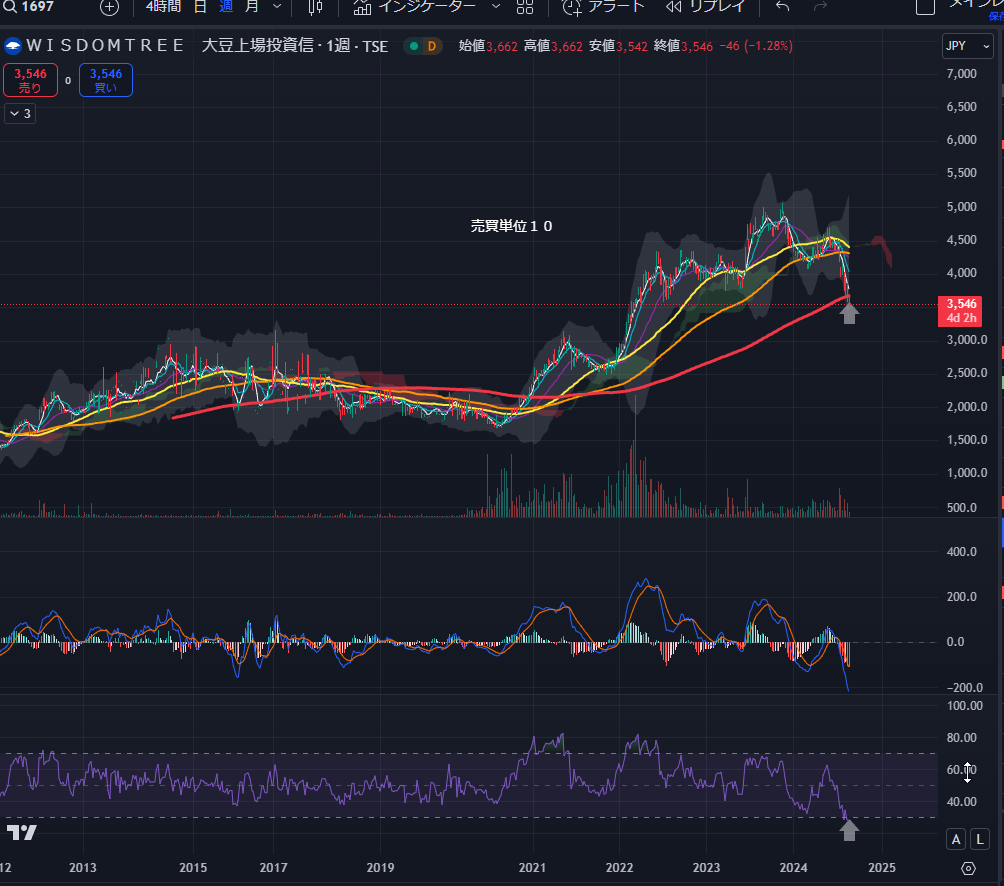
Task: Click the 100.00 RSI axis label
Action: (x=964, y=705)
